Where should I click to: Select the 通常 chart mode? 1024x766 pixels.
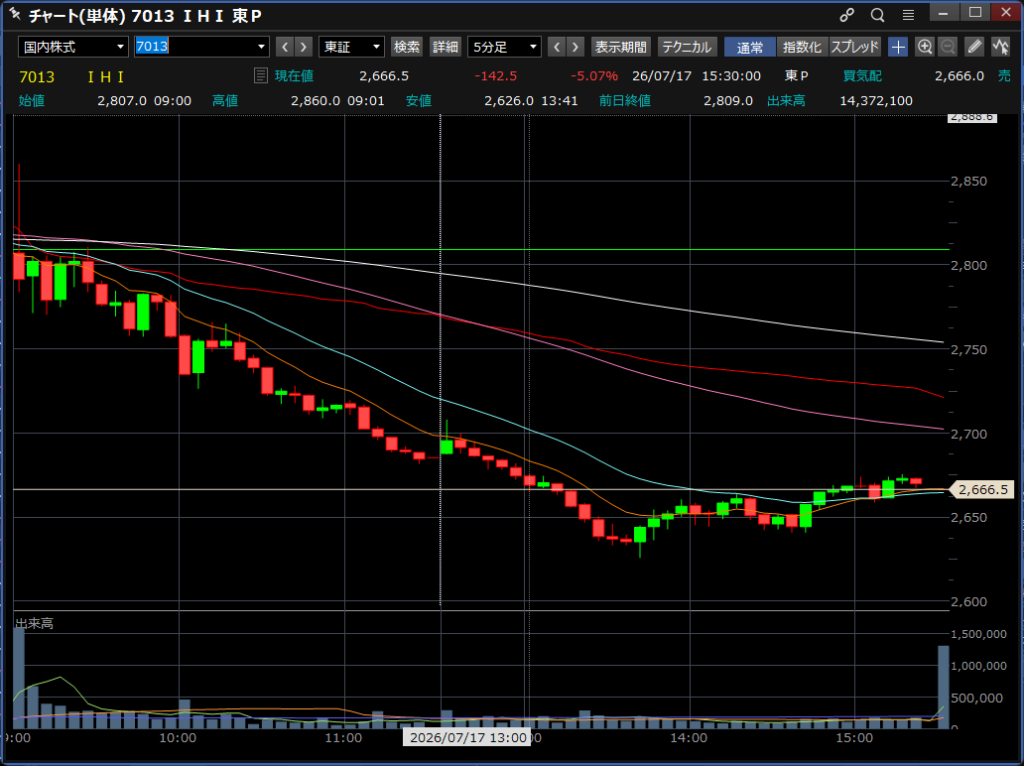[750, 47]
